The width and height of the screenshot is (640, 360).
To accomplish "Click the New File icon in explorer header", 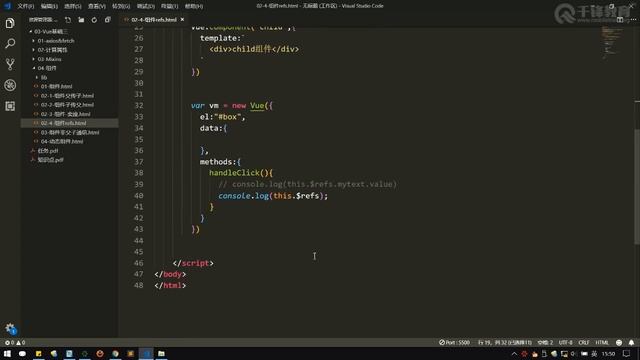I will pyautogui.click(x=68, y=20).
